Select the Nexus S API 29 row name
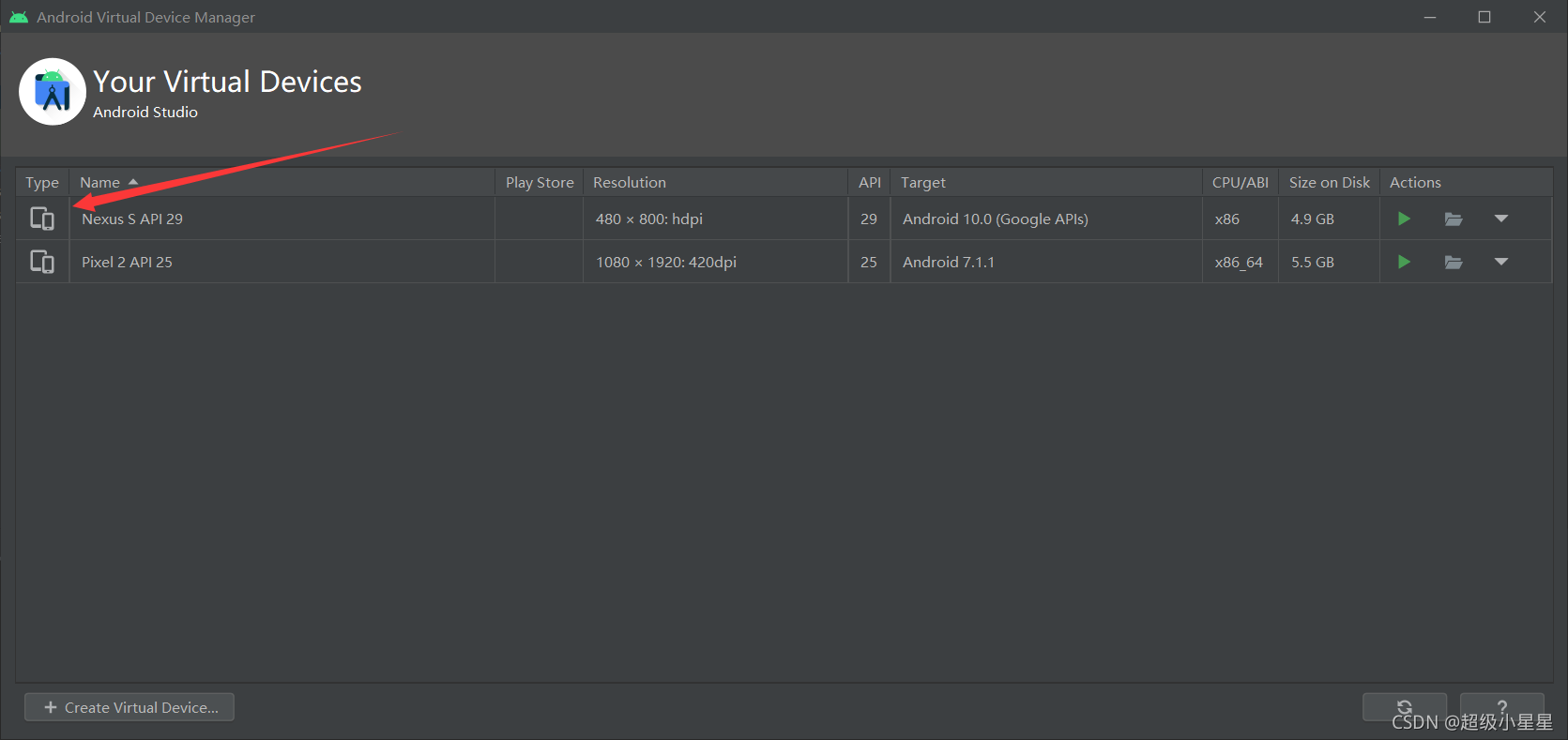 pos(132,219)
